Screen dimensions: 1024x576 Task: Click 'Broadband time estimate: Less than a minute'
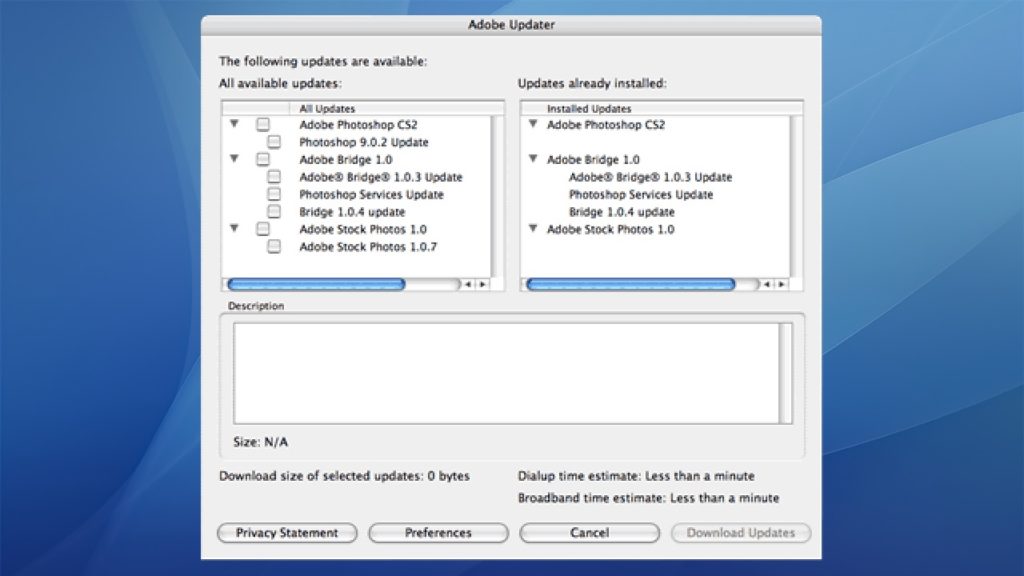(648, 498)
